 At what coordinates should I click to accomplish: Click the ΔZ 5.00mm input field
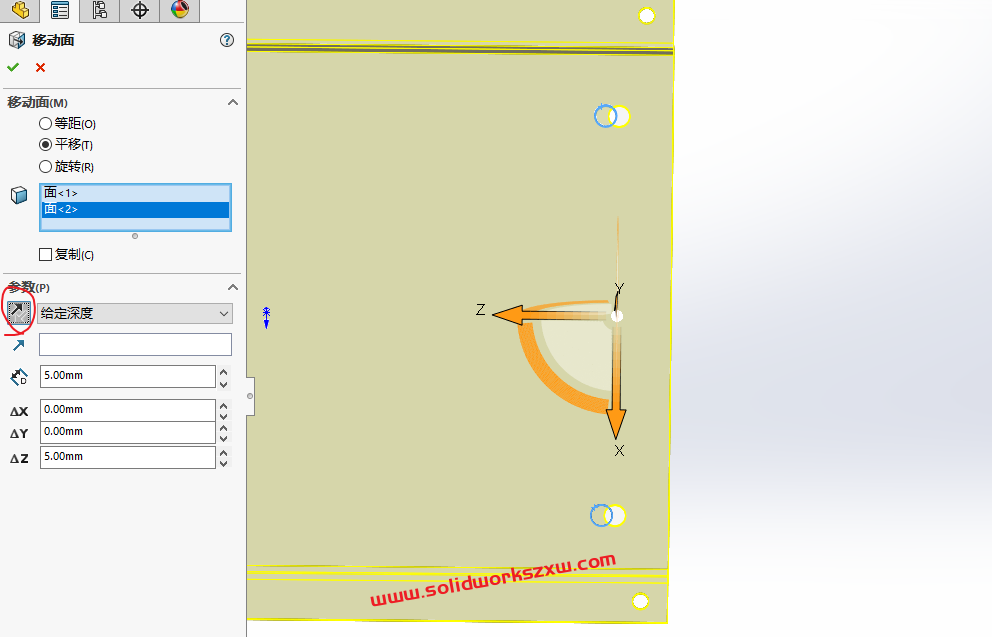(127, 457)
